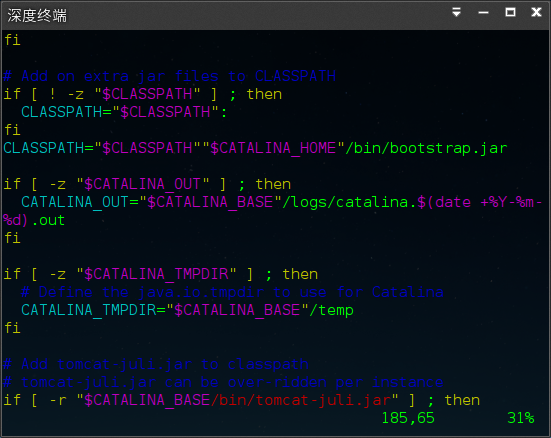The width and height of the screenshot is (551, 438).
Task: Click the 'if [ -r' start of last line
Action: click(x=35, y=400)
